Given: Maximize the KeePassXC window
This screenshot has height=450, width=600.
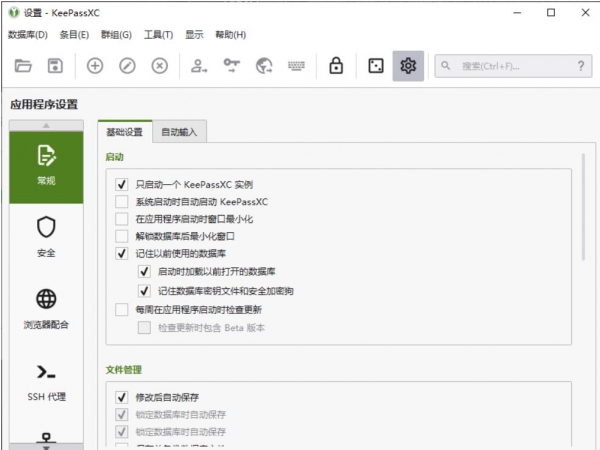Looking at the screenshot, I should 551,13.
